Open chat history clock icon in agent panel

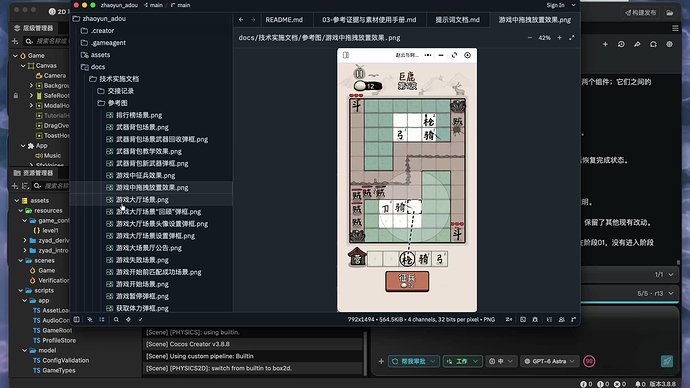click(621, 44)
